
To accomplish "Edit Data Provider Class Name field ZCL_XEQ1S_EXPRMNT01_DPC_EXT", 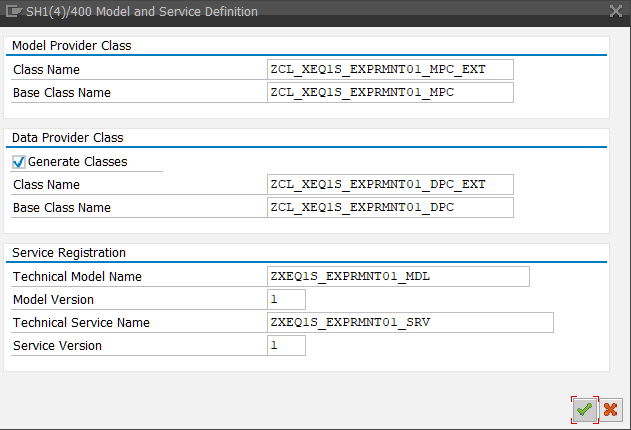I will pos(390,185).
